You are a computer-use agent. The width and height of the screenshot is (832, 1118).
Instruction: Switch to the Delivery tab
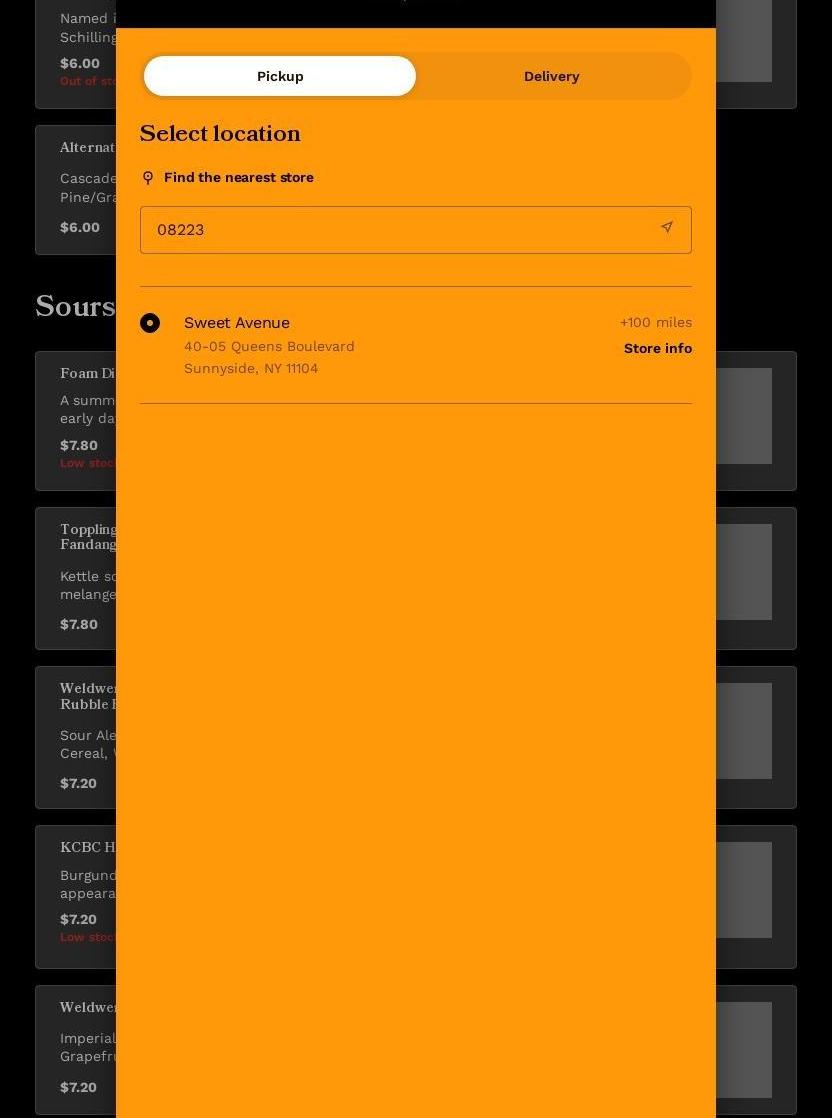[x=551, y=76]
